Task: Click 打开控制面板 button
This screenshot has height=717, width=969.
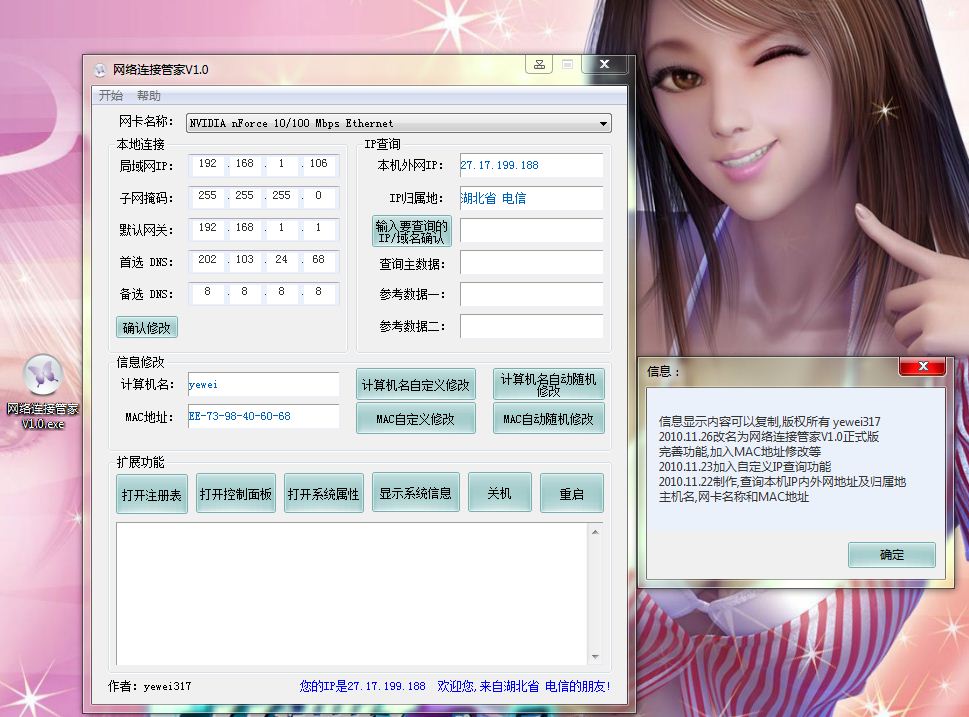Action: [235, 494]
